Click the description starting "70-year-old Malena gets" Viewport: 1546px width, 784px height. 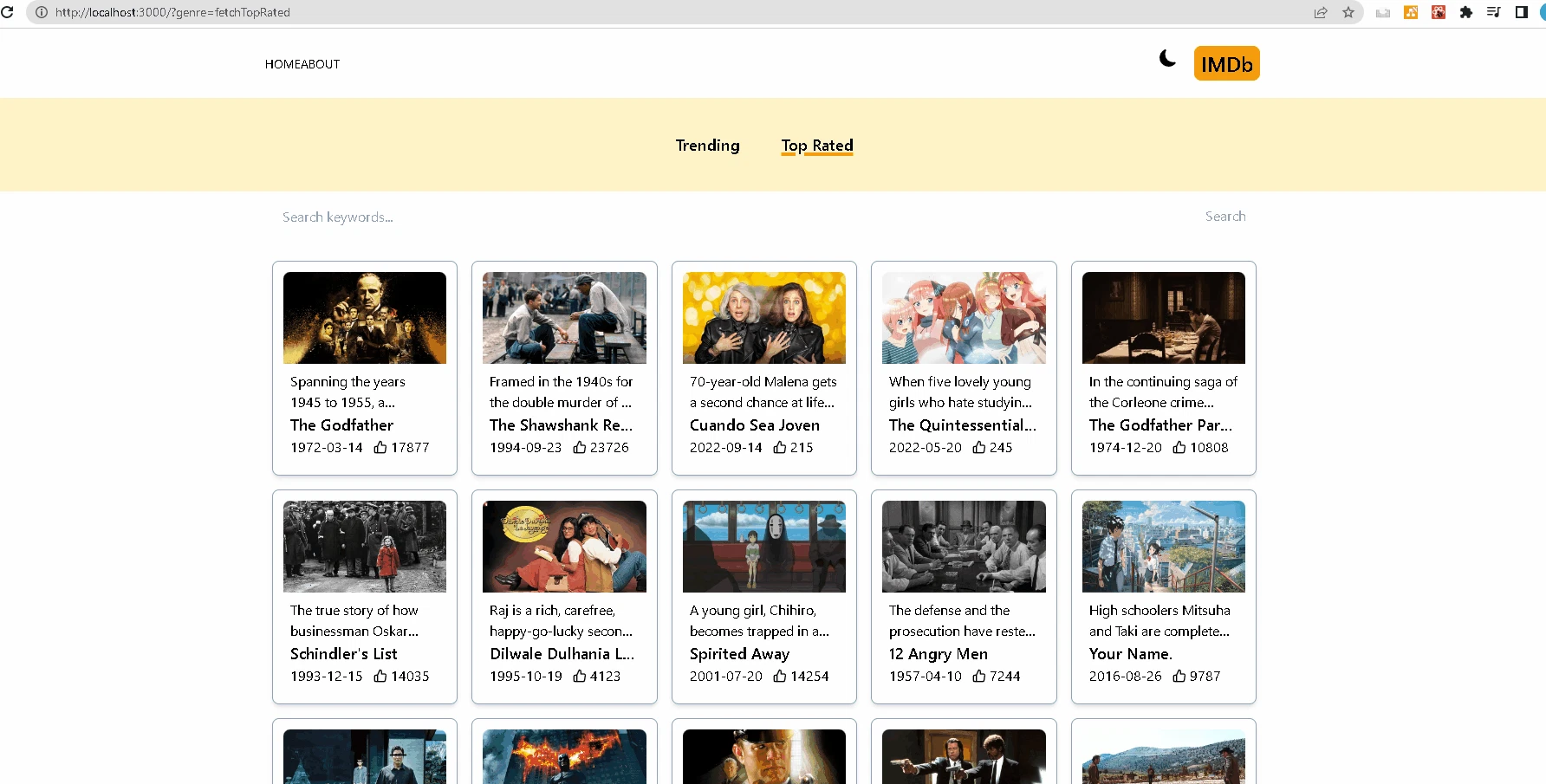[x=763, y=392]
